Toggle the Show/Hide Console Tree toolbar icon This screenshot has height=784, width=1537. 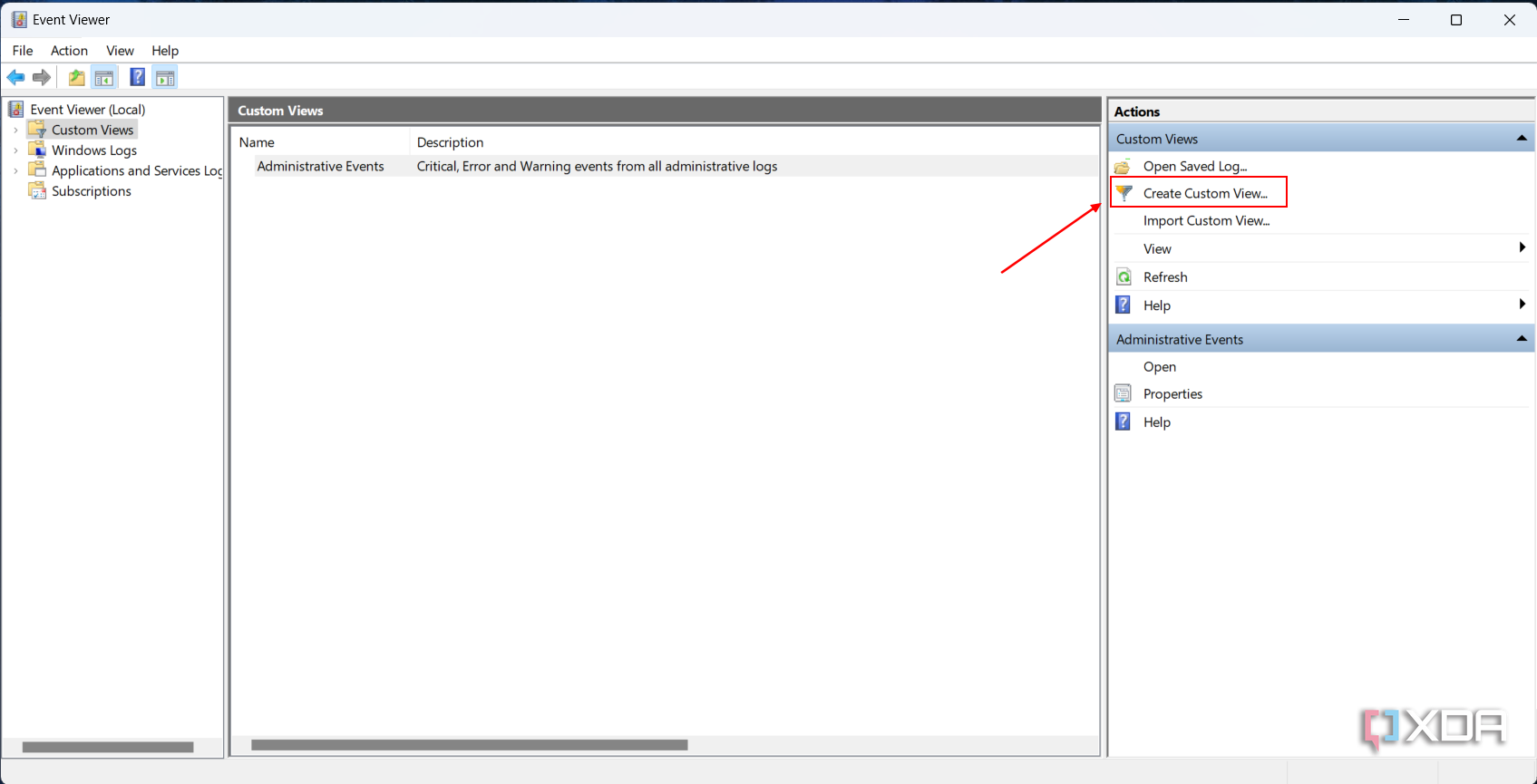pos(104,77)
